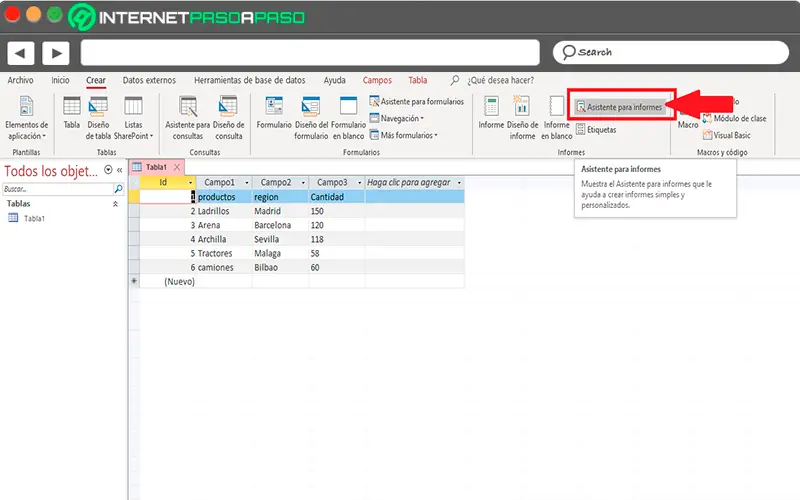Open the Campo3 column dropdown
The height and width of the screenshot is (500, 800).
point(359,183)
